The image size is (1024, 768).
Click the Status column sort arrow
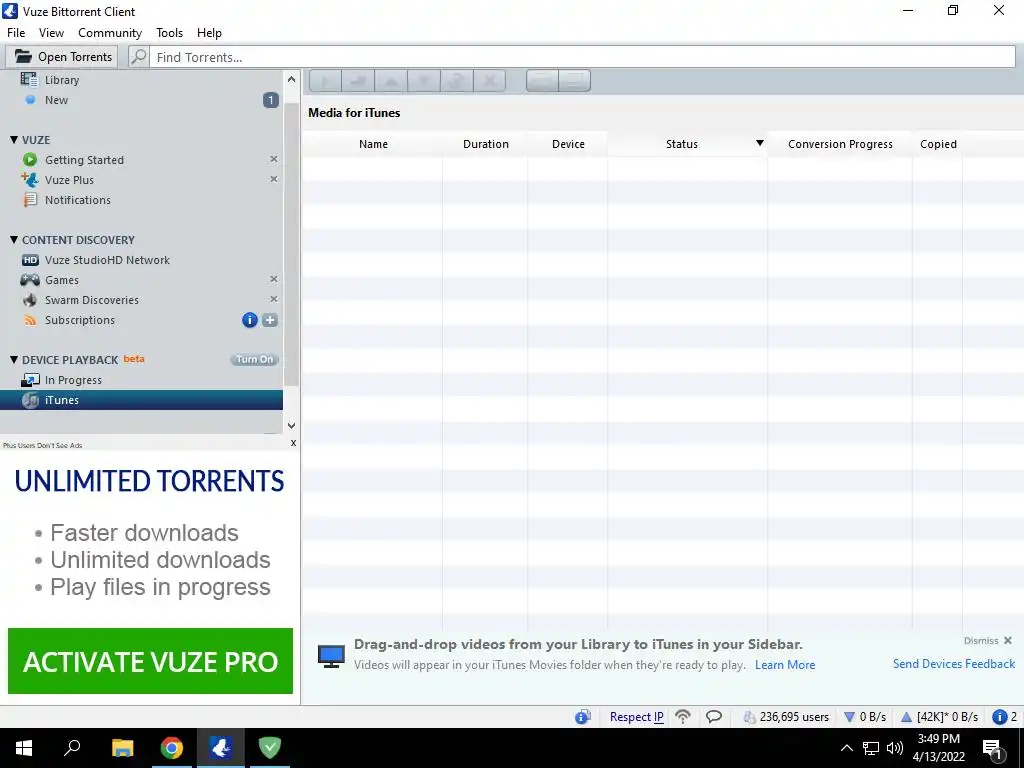point(760,143)
